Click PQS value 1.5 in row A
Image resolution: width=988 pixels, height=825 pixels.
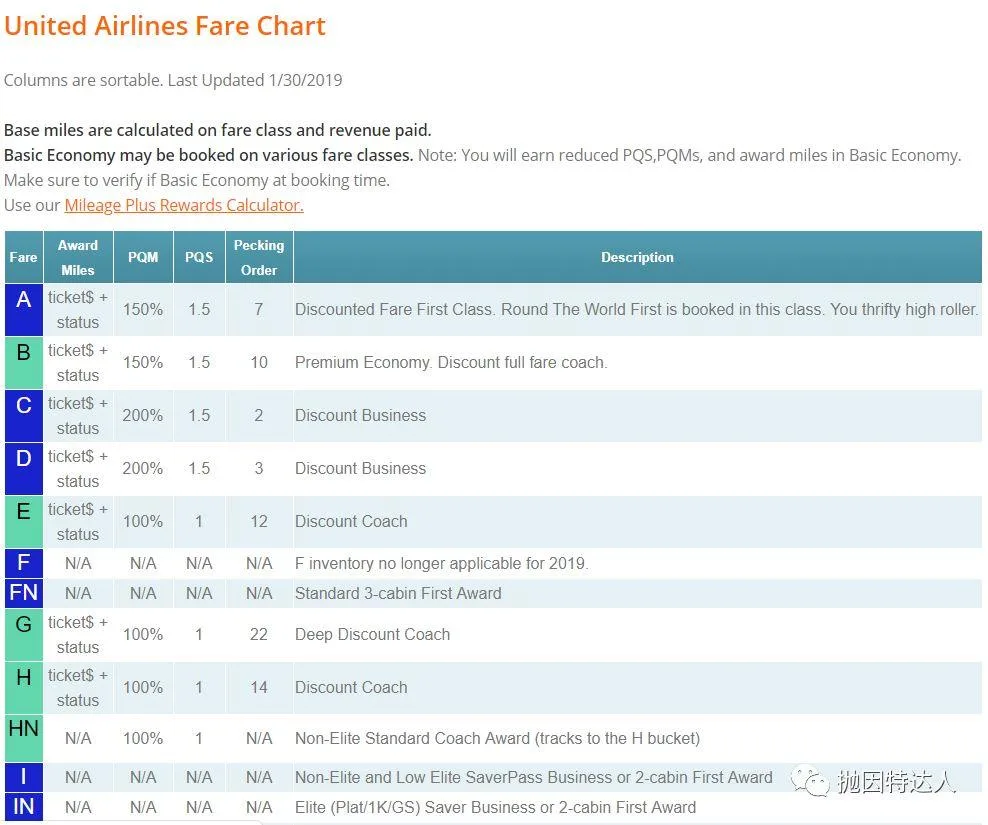[x=199, y=309]
